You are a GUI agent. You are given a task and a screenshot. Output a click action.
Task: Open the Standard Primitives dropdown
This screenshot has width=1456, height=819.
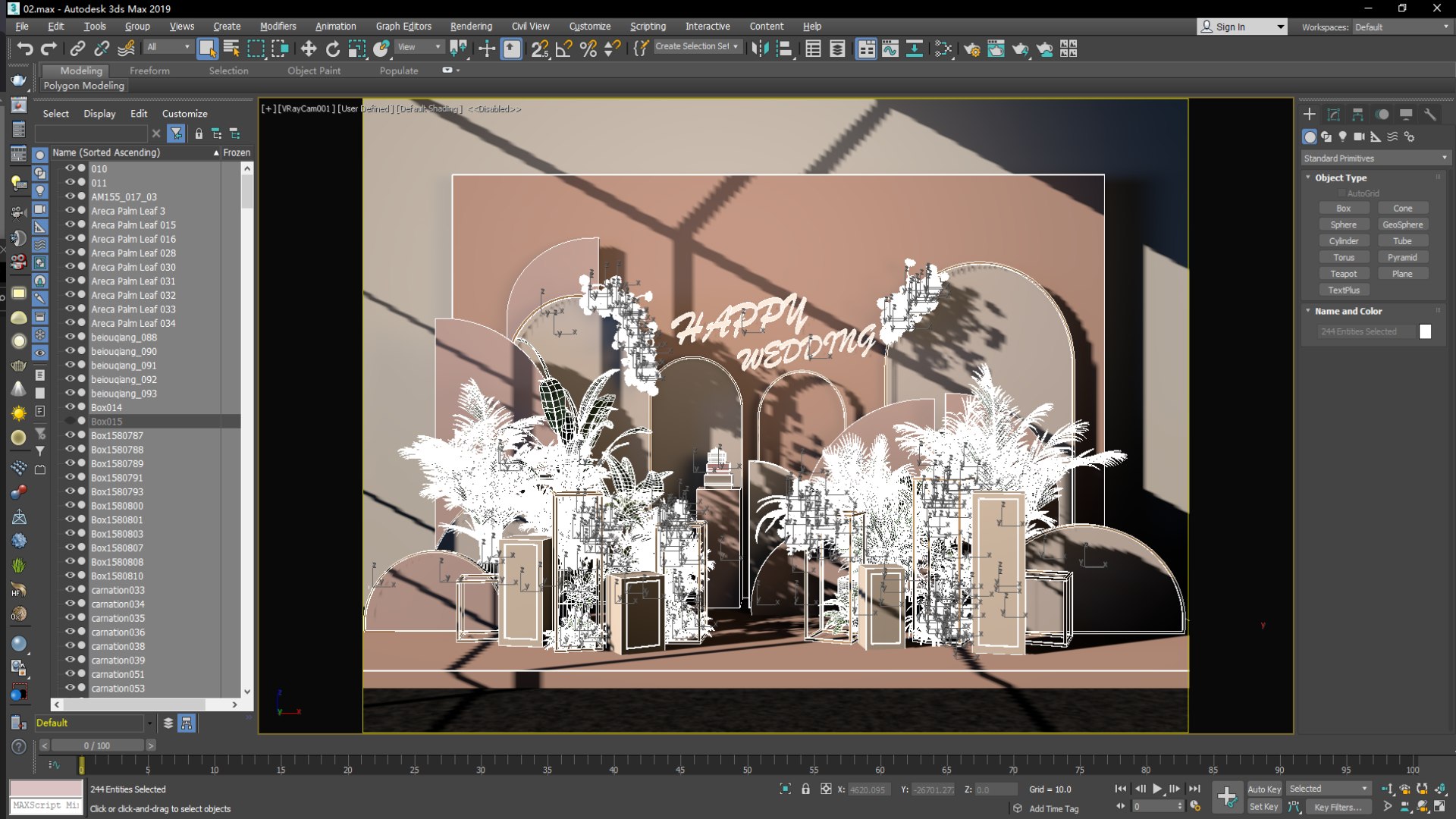click(x=1375, y=158)
